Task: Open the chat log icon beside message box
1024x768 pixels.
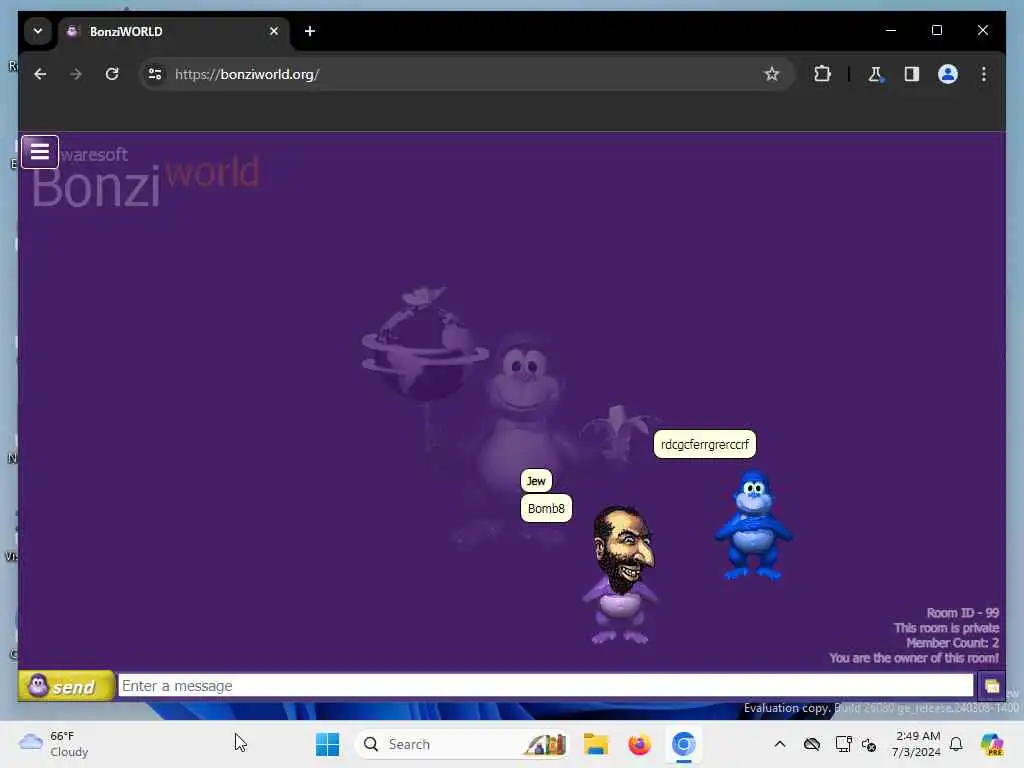Action: (x=991, y=686)
